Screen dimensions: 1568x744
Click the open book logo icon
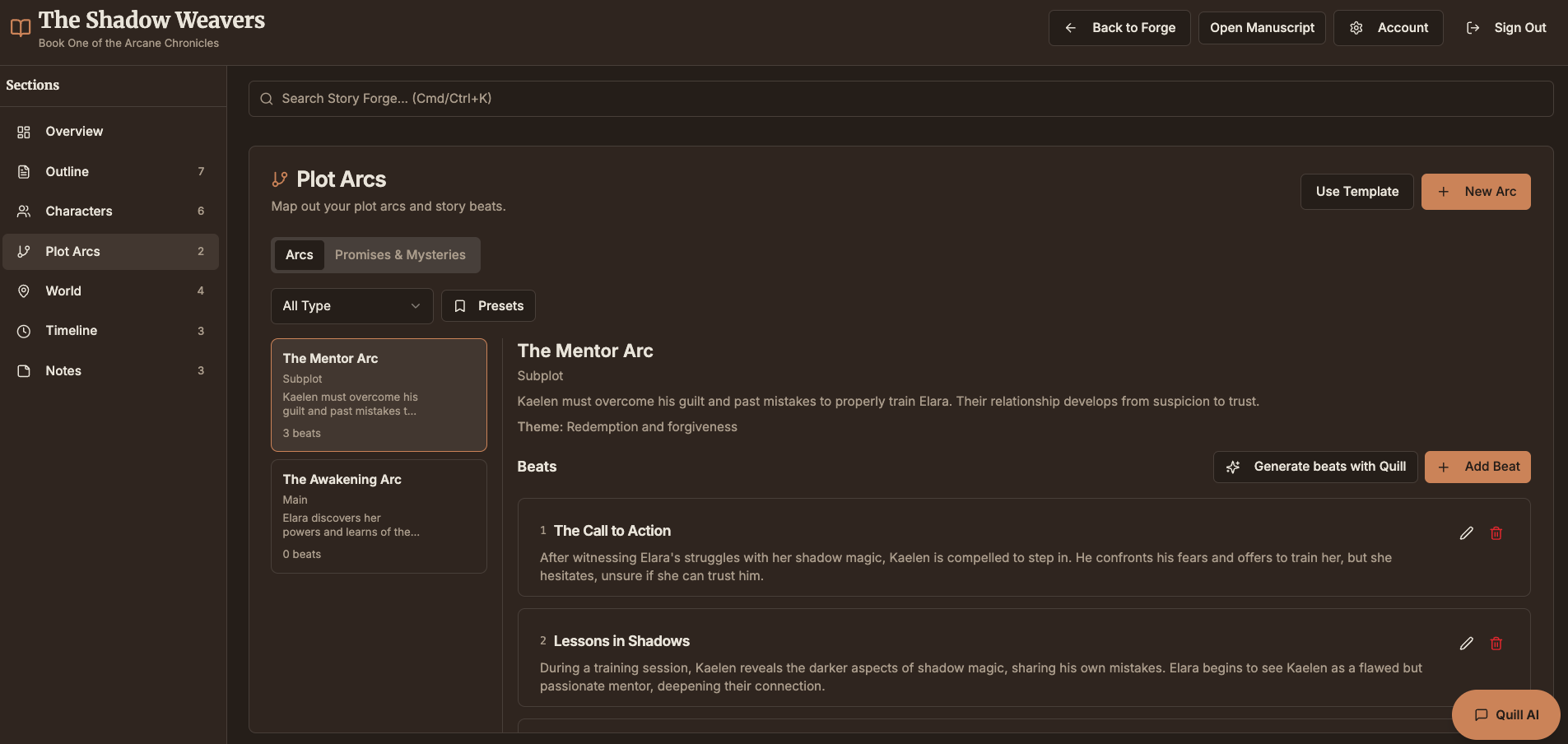click(x=21, y=28)
